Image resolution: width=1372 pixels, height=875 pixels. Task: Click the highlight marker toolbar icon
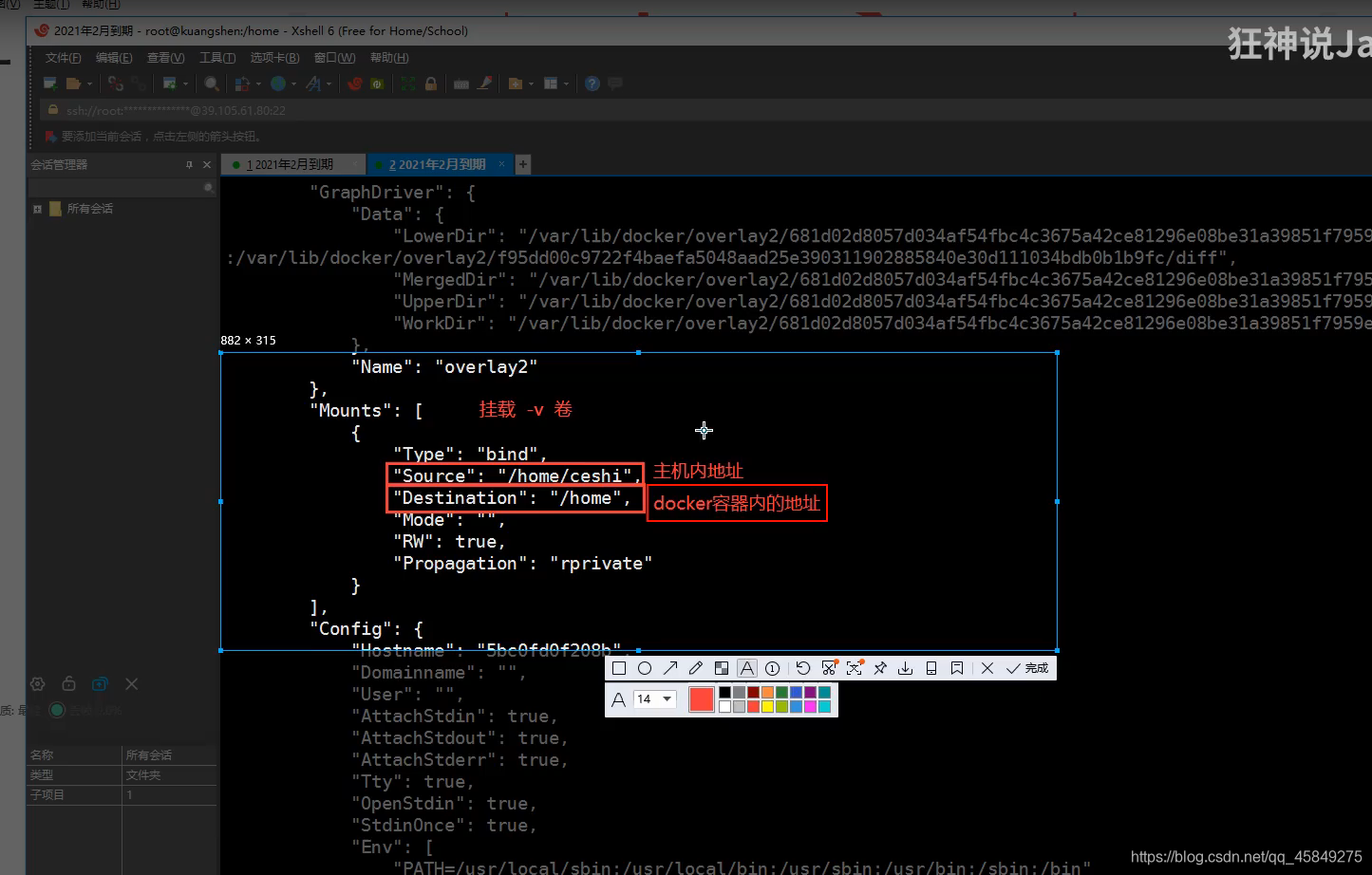pyautogui.click(x=485, y=84)
